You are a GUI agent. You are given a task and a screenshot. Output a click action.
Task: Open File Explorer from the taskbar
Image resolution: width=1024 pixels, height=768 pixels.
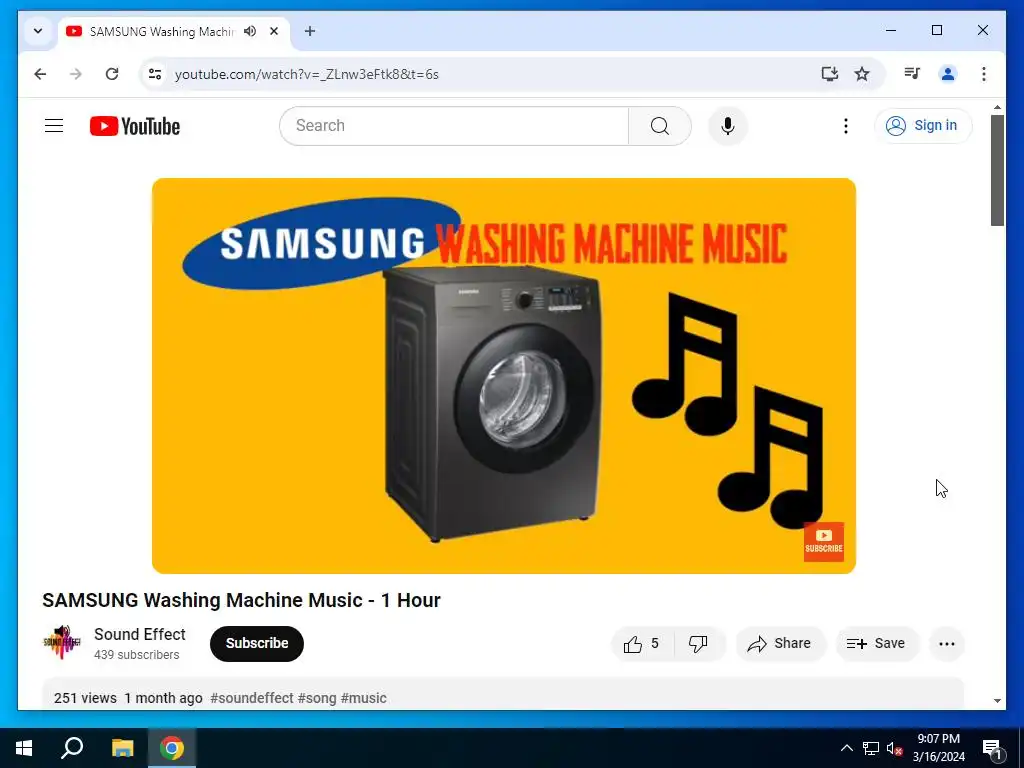pos(122,748)
